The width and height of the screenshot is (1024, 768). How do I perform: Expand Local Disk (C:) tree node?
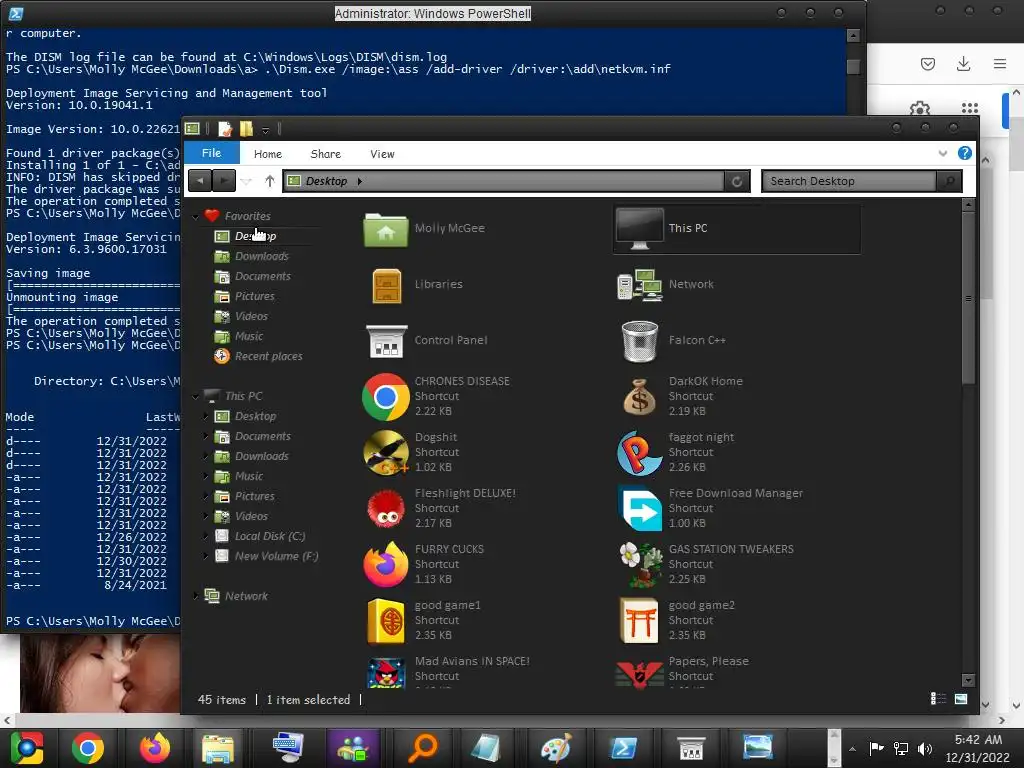206,536
